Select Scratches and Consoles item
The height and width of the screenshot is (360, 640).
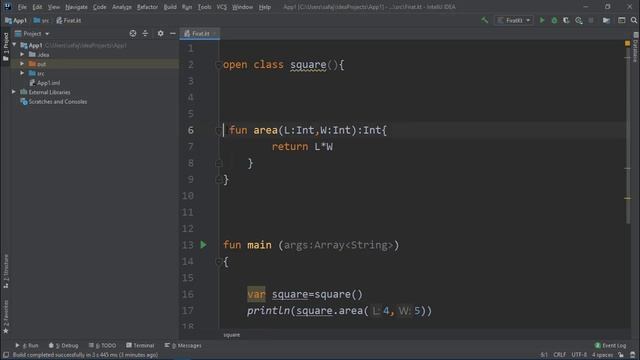point(53,102)
